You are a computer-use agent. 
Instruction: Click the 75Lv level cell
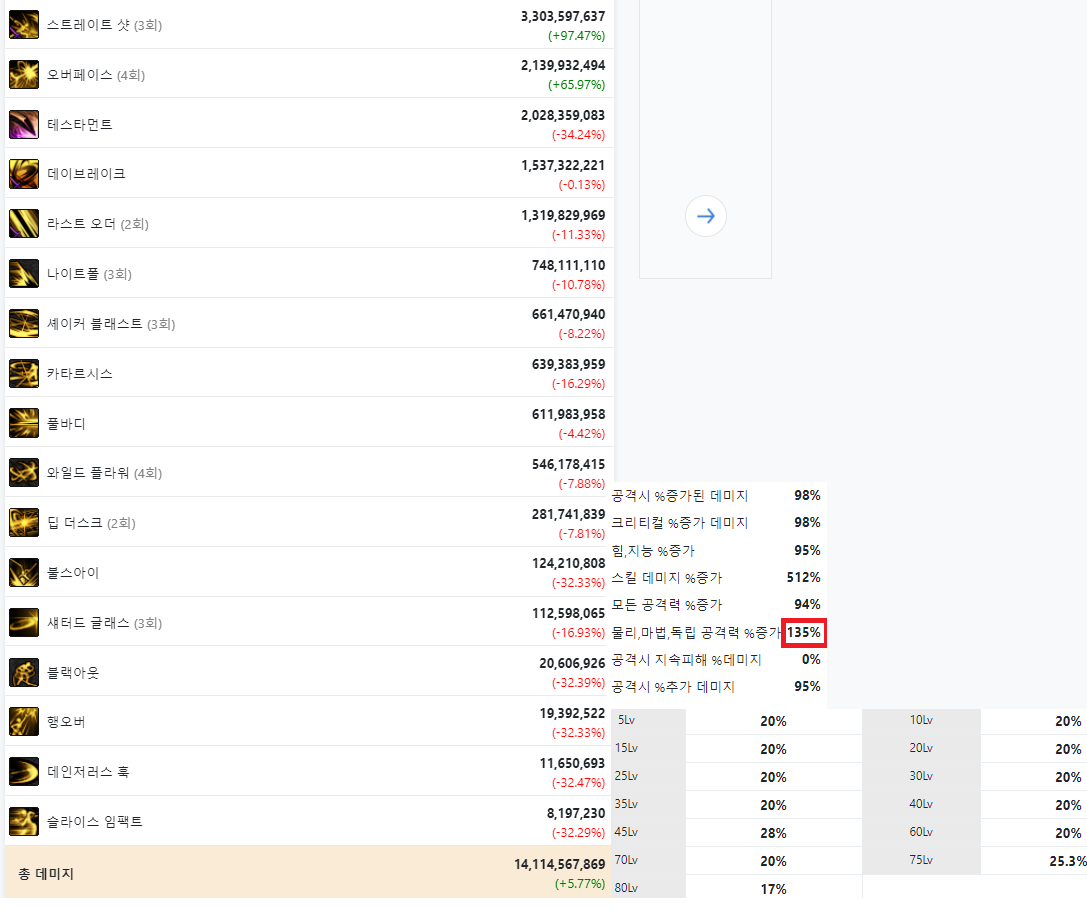(x=921, y=860)
